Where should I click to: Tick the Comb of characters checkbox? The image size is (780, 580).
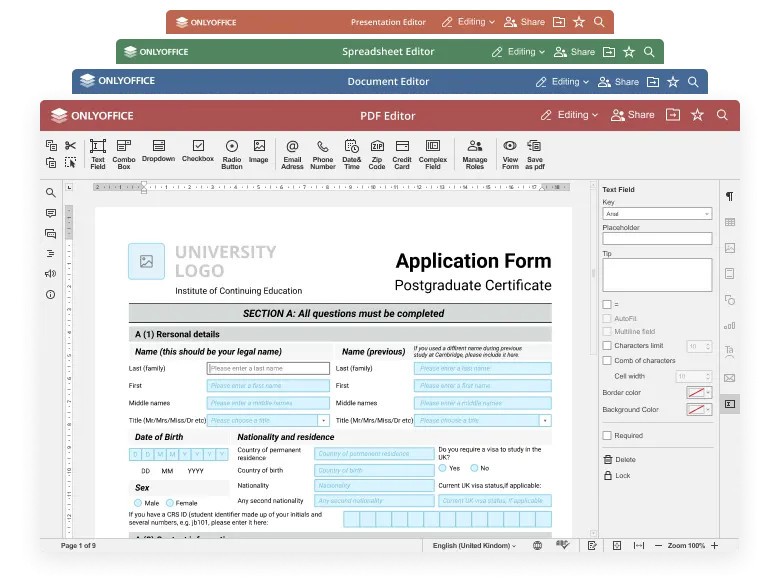[x=607, y=361]
